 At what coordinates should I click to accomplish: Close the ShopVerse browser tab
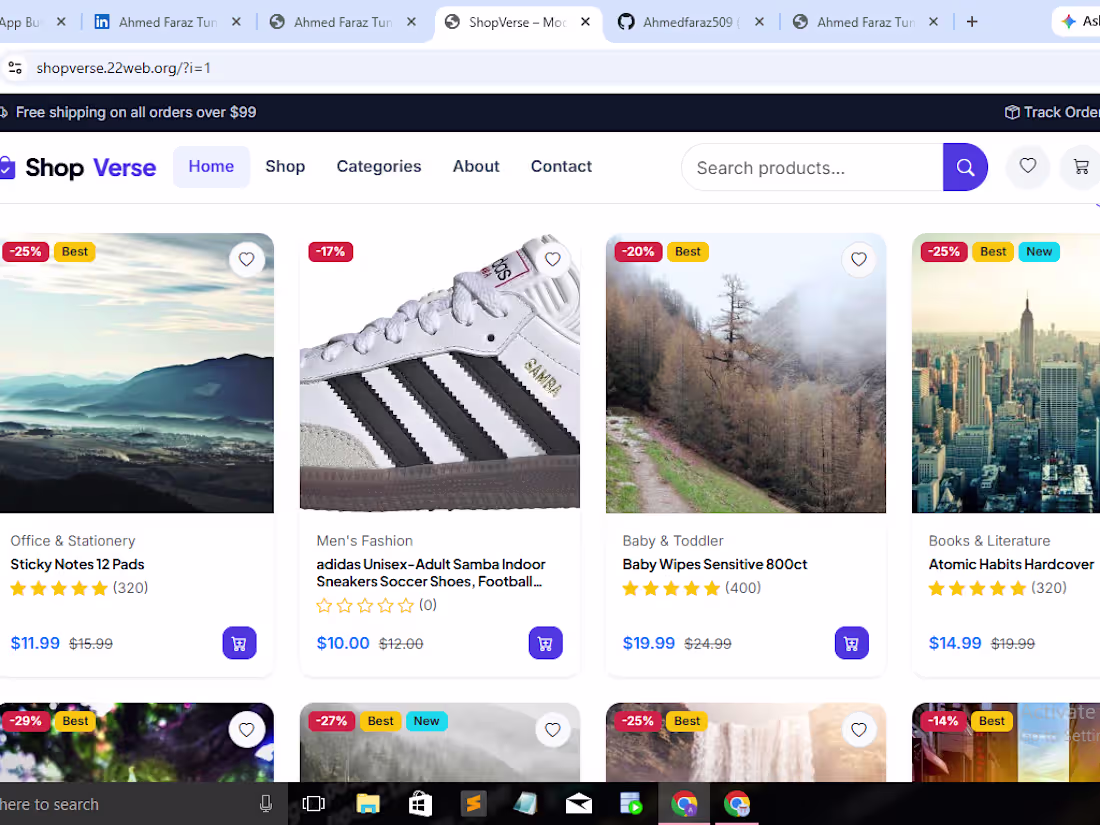[585, 22]
